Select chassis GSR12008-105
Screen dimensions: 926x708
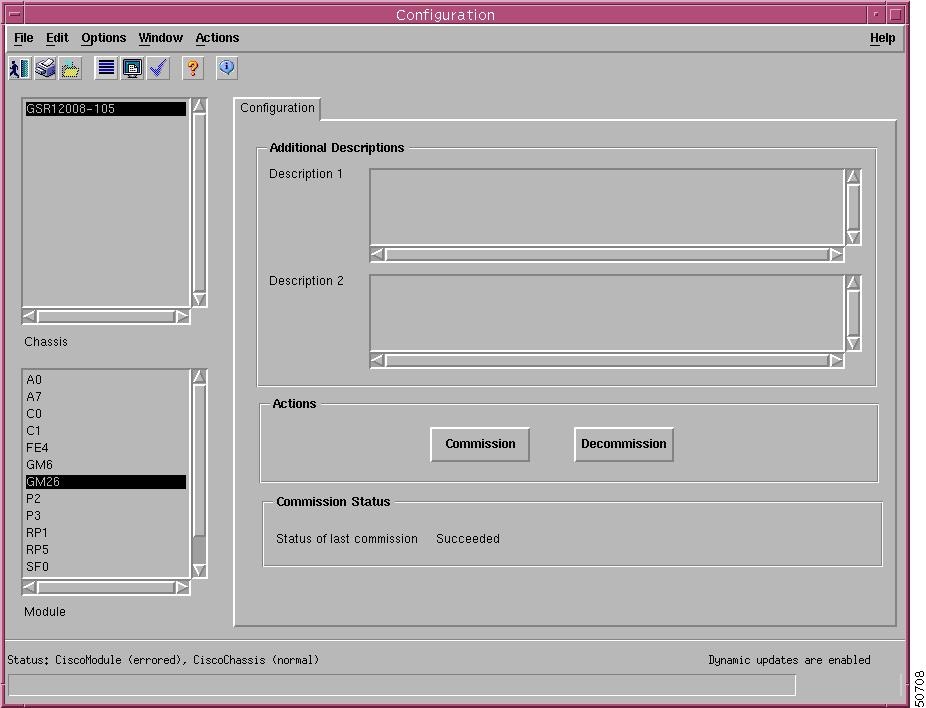point(106,109)
